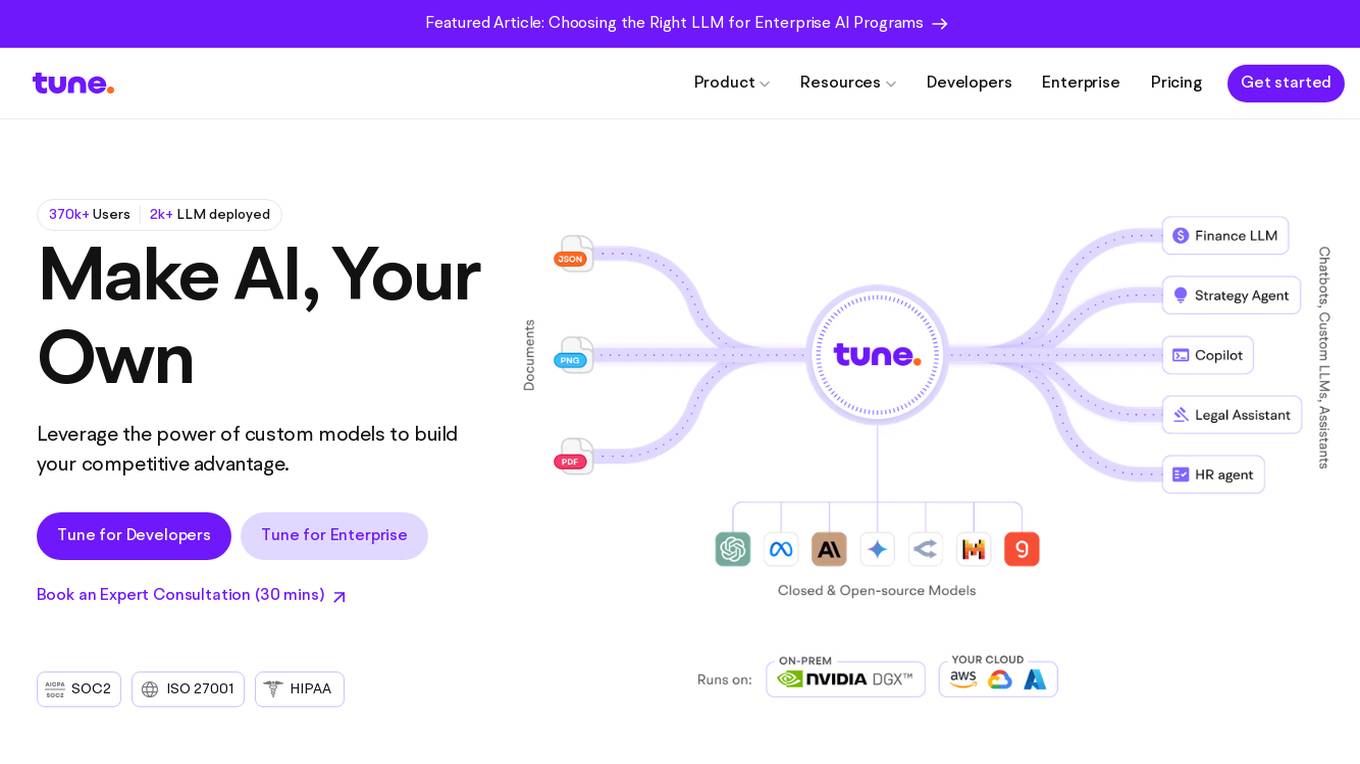Expand the Resources dropdown menu

coord(848,83)
